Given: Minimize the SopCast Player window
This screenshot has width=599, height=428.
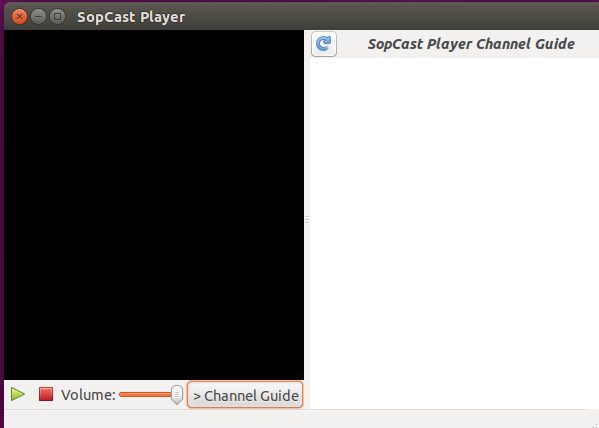Looking at the screenshot, I should click(38, 17).
